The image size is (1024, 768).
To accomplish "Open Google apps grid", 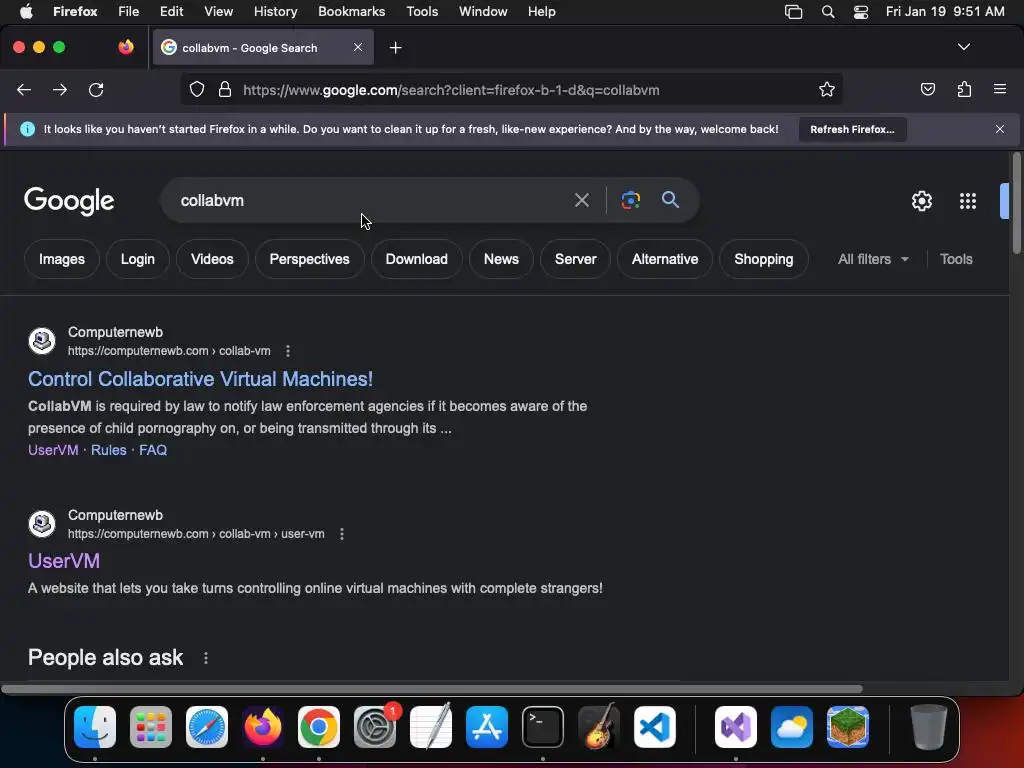I will pyautogui.click(x=968, y=201).
